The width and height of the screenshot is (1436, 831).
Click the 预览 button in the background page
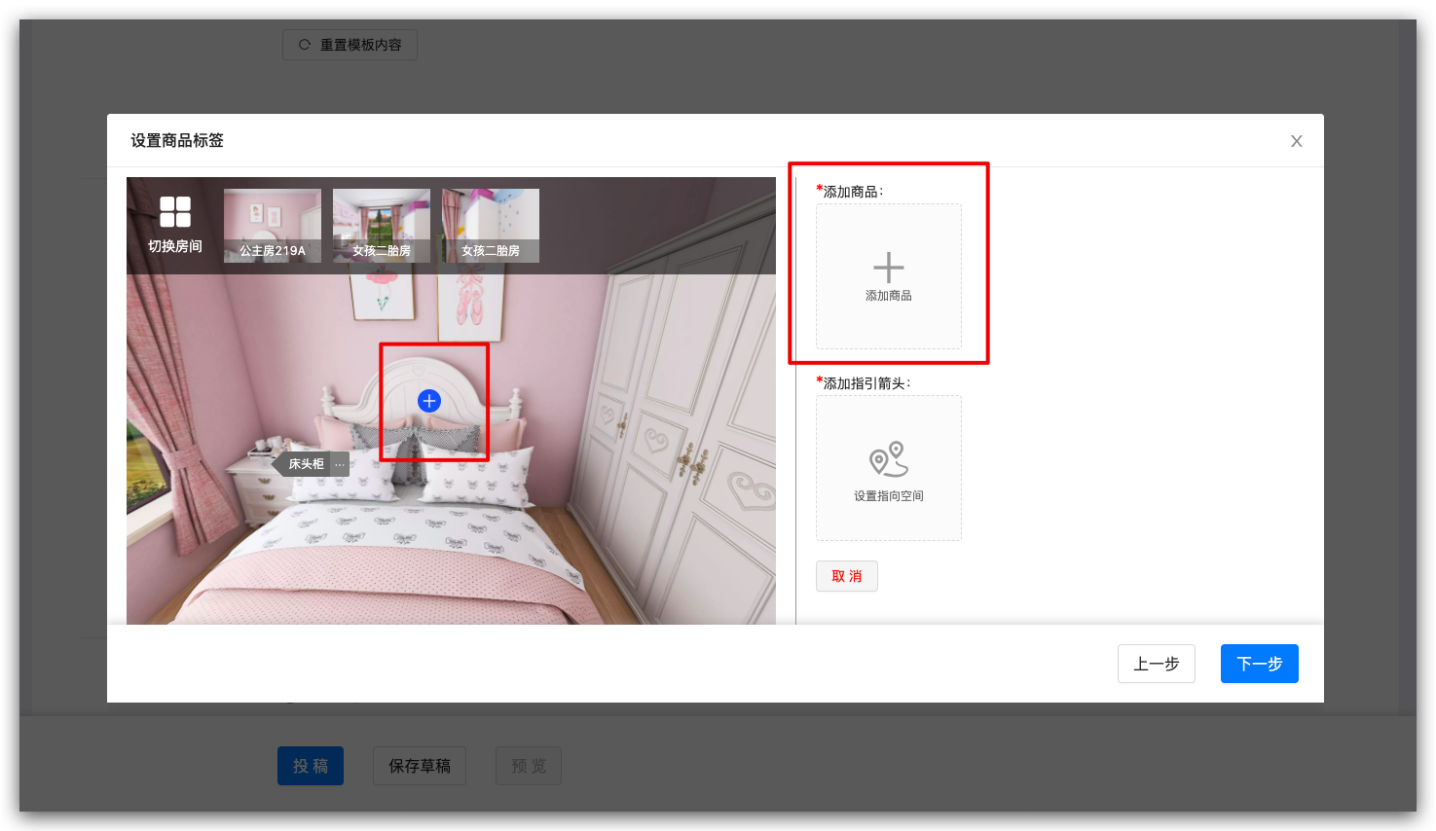click(x=528, y=766)
